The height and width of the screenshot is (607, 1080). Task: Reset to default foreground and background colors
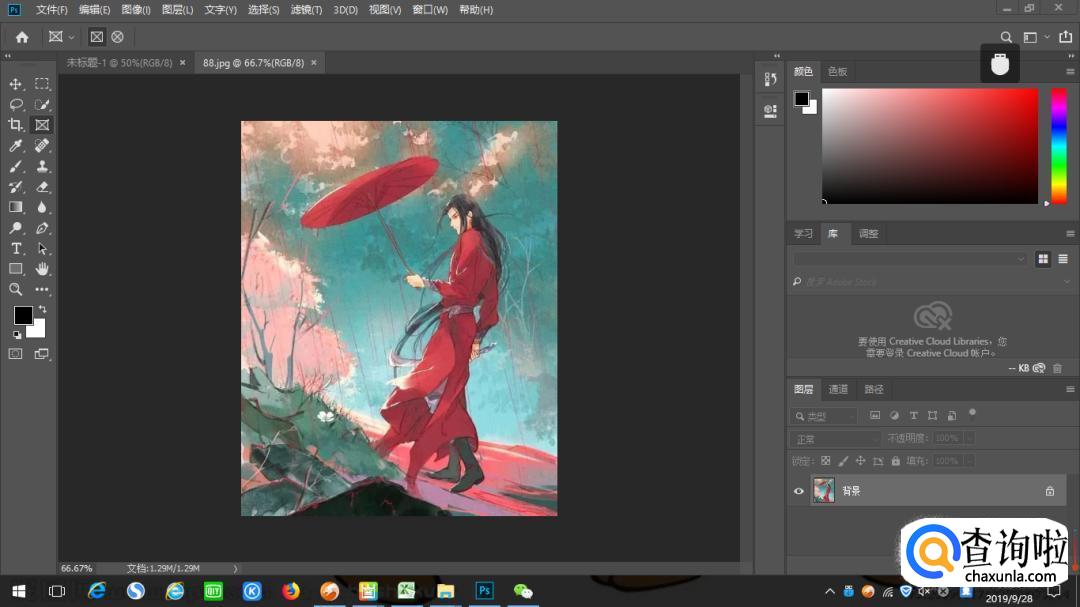click(x=17, y=335)
